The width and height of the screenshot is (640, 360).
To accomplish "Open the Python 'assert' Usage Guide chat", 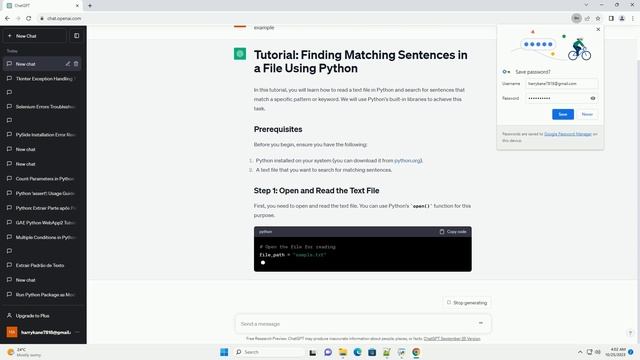I will tap(42, 193).
